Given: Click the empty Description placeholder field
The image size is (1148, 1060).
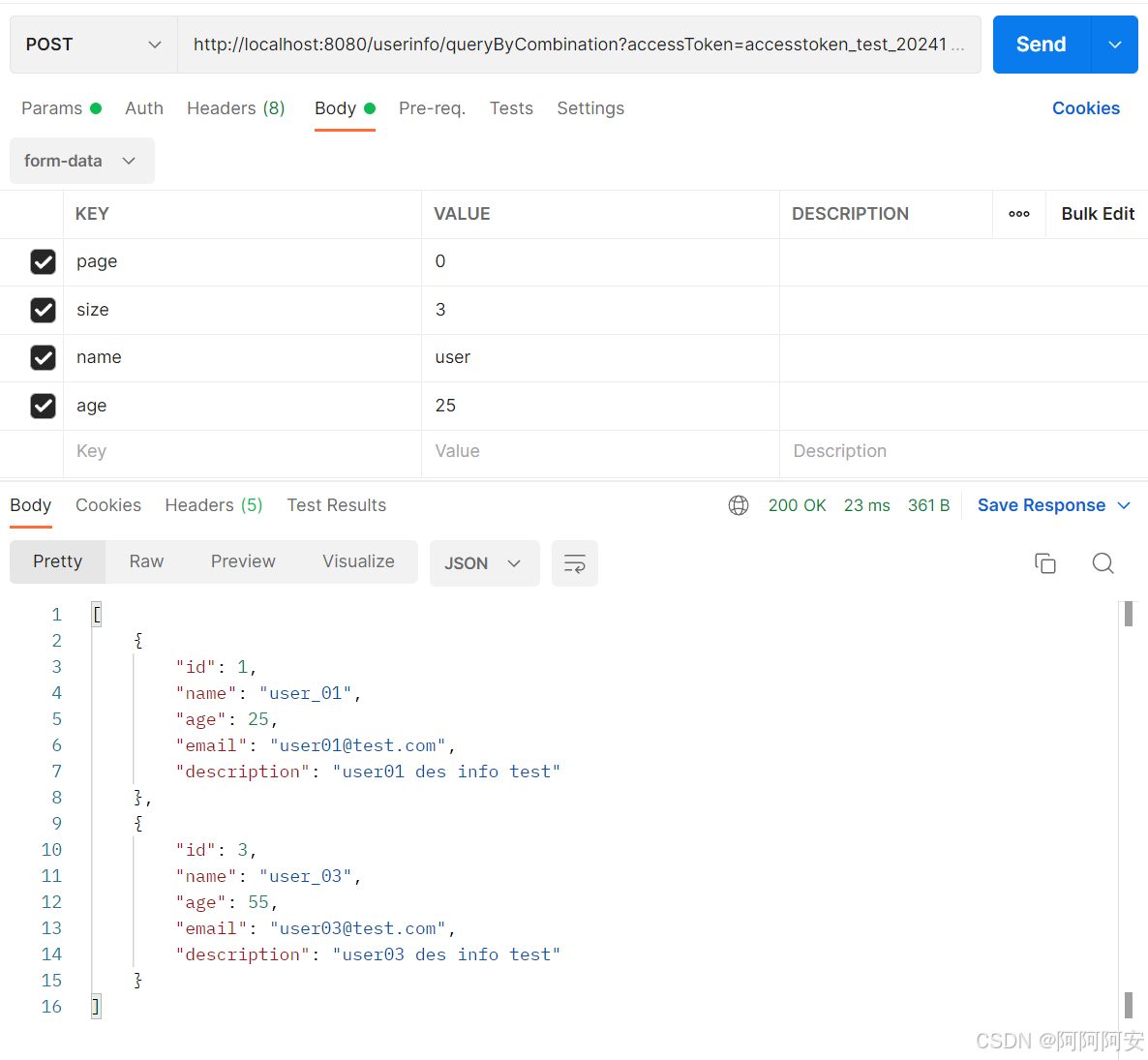Looking at the screenshot, I should 963,451.
